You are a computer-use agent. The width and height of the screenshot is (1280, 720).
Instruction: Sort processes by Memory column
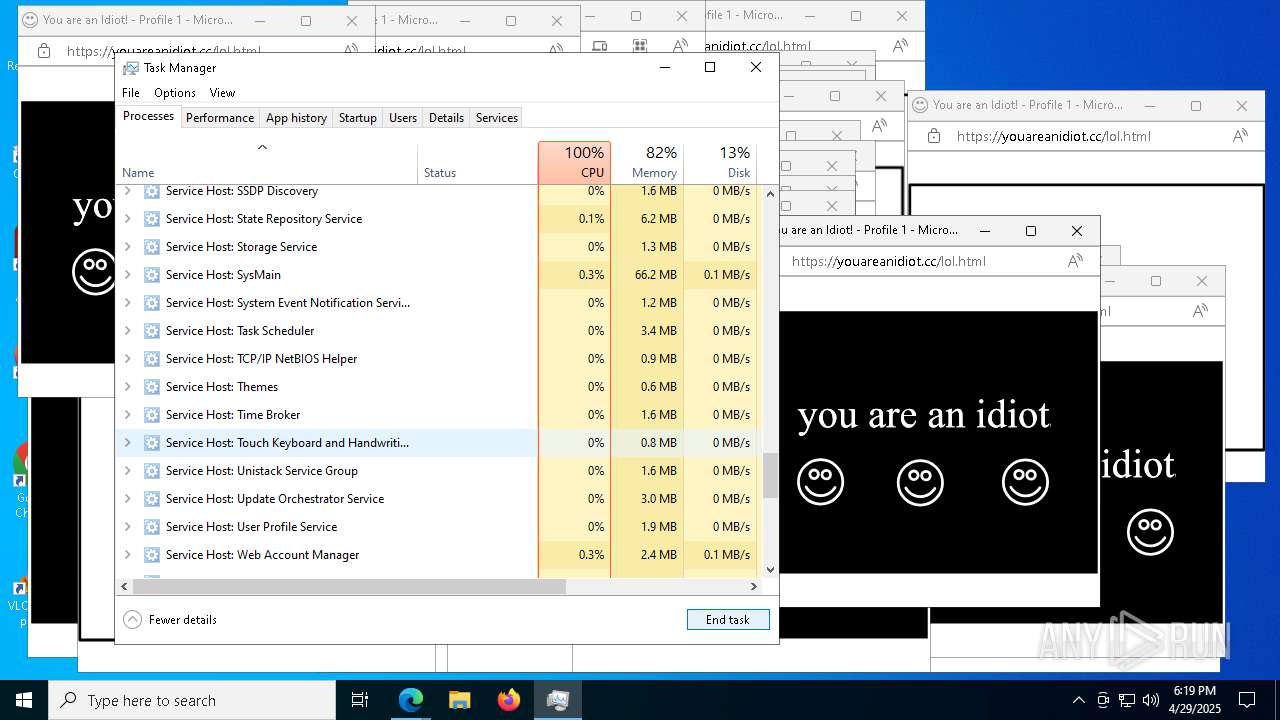pos(647,163)
